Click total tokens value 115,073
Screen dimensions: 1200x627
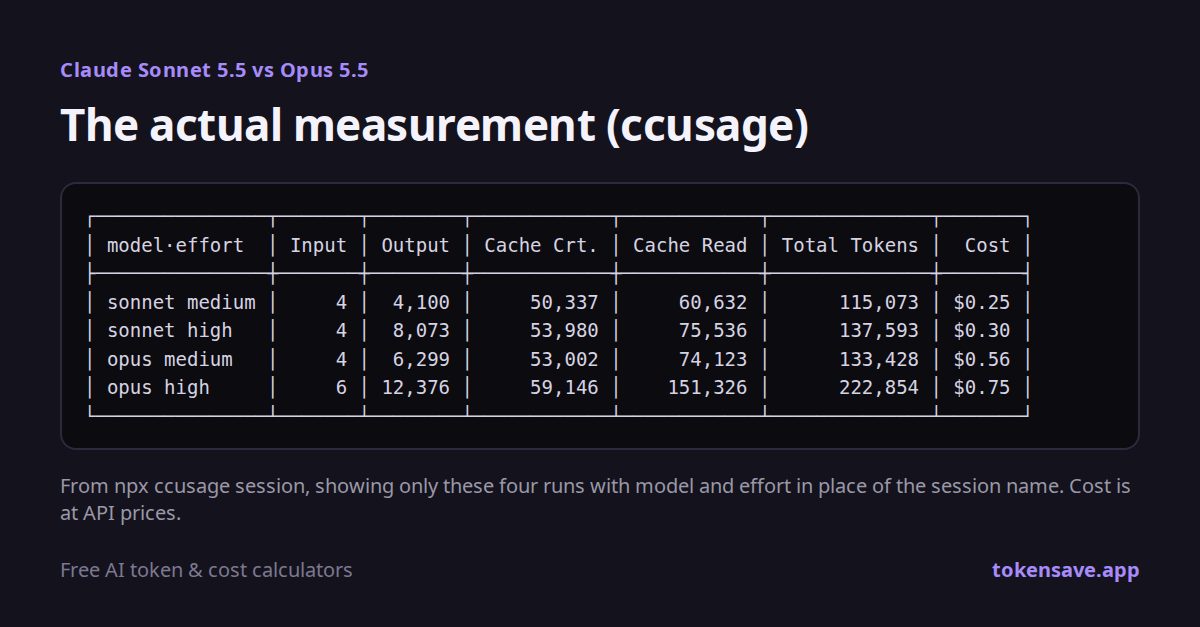pyautogui.click(x=878, y=302)
